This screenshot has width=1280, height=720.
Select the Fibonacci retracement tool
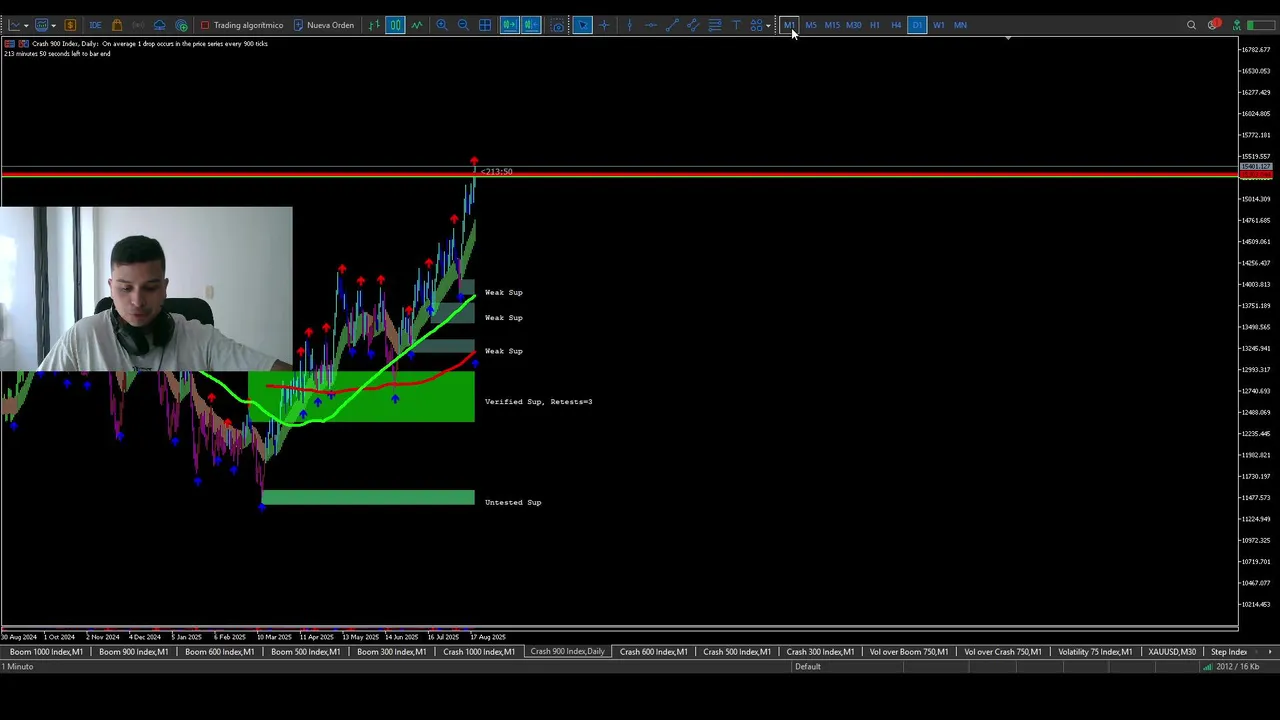pyautogui.click(x=715, y=25)
